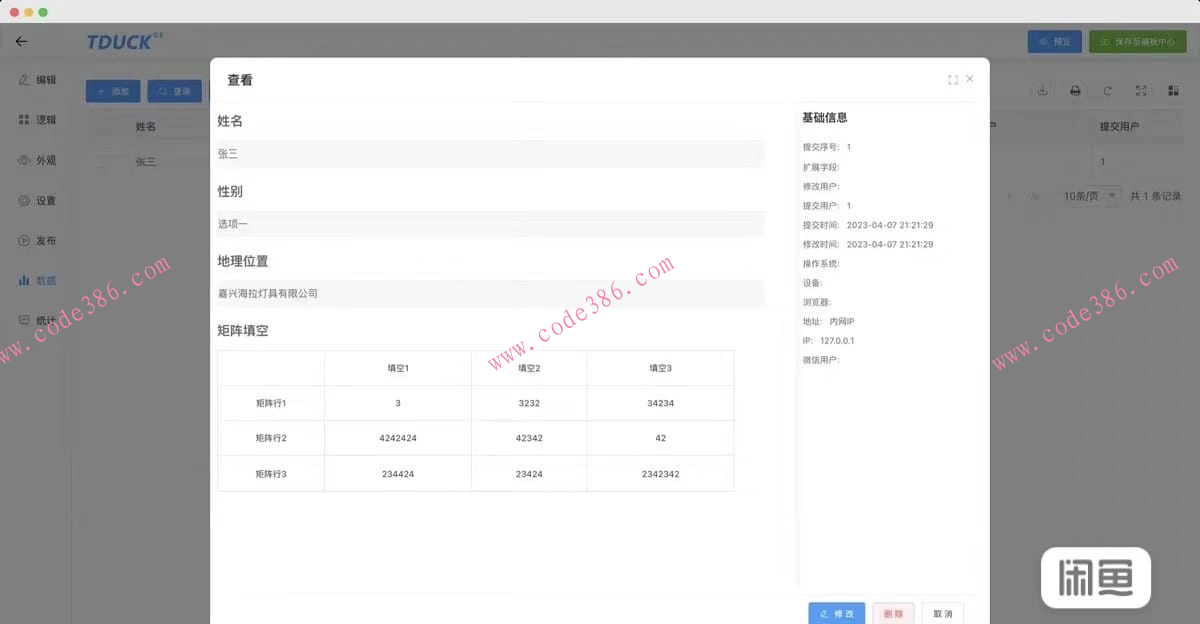1200x624 pixels.
Task: Select the 数据 sidebar item
Action: point(37,281)
